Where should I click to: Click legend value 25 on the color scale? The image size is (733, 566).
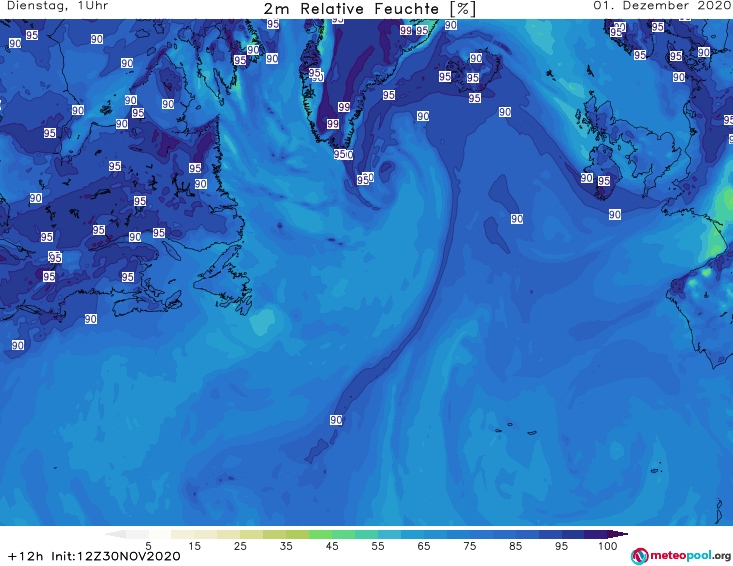[240, 546]
